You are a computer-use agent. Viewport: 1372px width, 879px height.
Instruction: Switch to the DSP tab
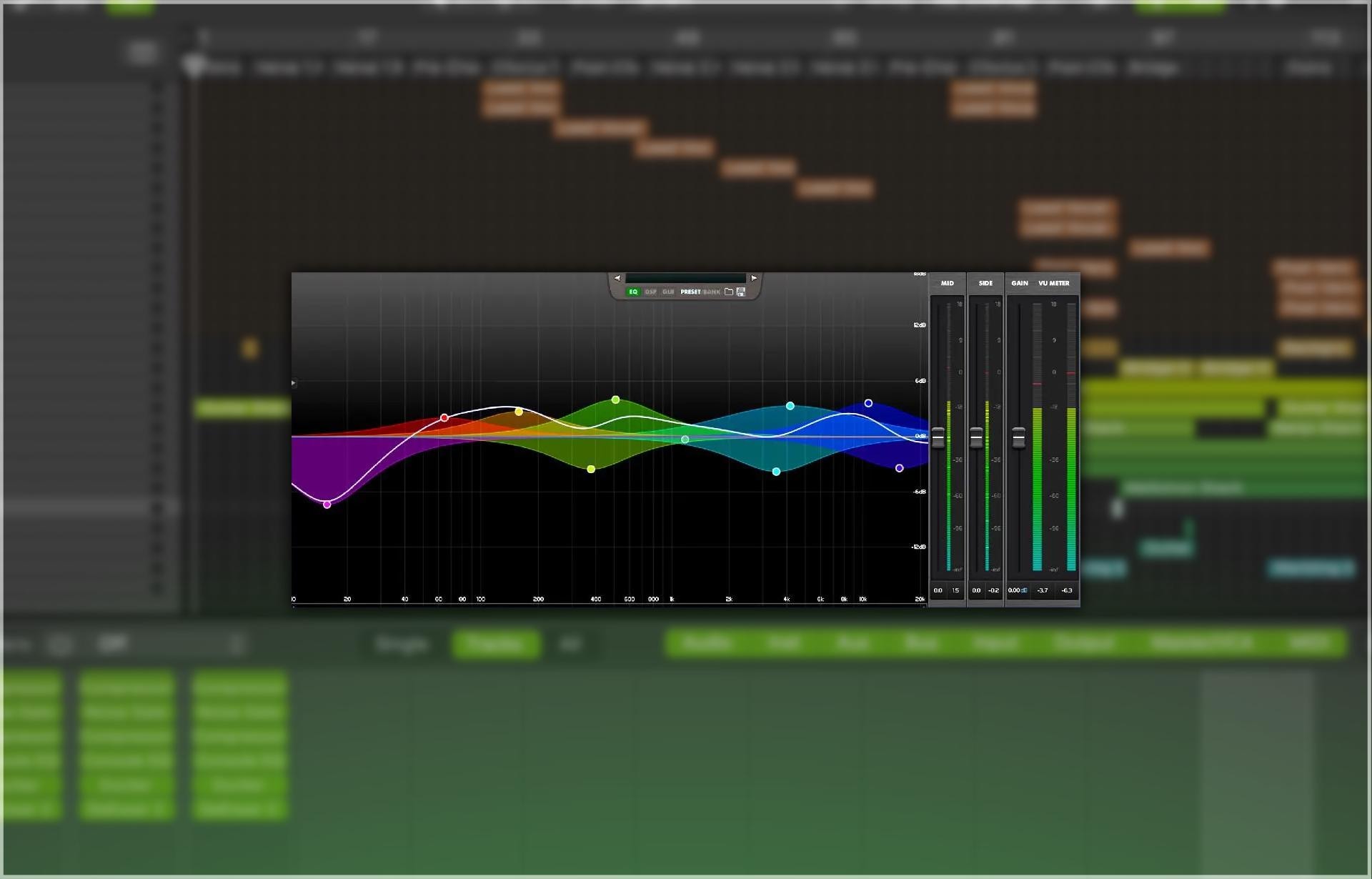click(650, 292)
